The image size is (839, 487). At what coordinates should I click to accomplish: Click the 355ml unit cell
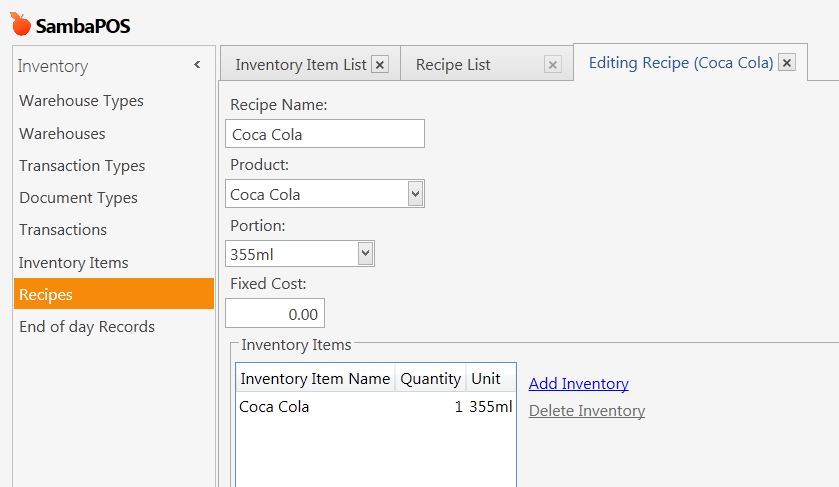coord(491,407)
